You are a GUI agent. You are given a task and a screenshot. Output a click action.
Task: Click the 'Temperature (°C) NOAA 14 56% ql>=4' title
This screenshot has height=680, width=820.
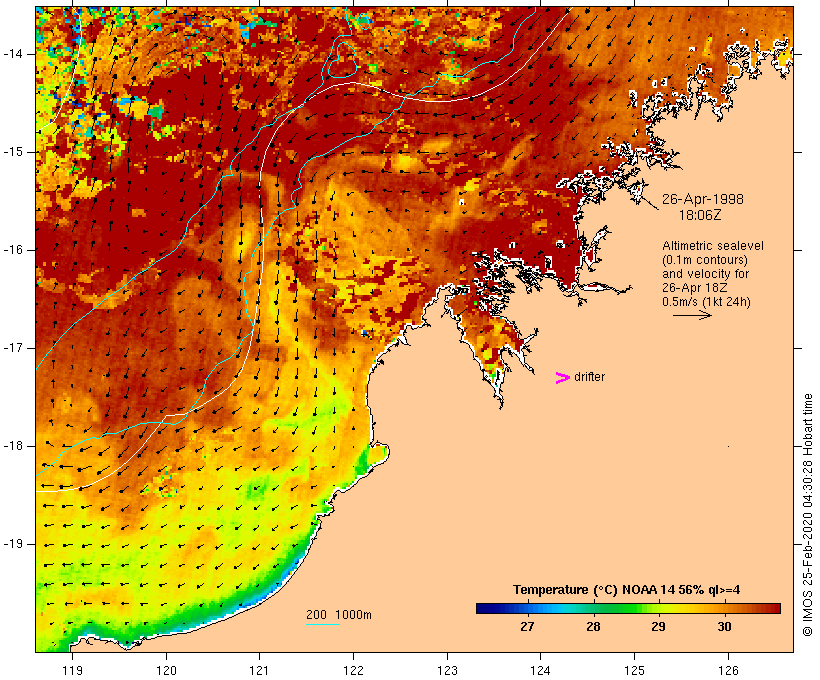627,590
